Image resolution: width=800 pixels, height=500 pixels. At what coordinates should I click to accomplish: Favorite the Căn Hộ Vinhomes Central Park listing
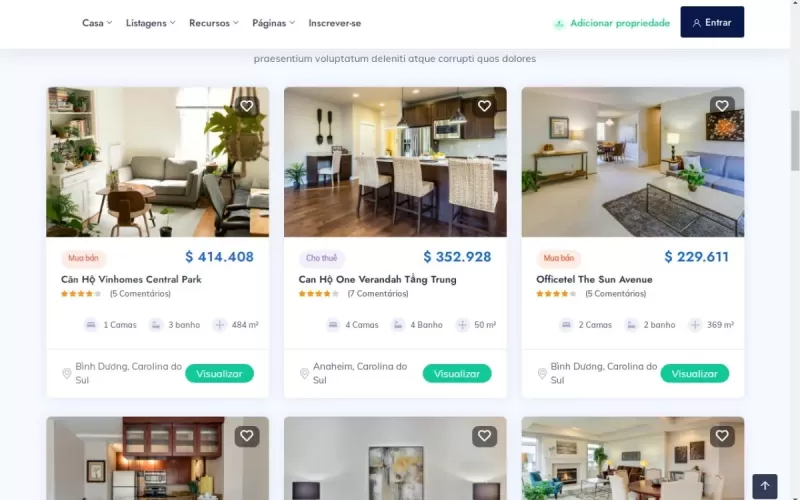246,106
